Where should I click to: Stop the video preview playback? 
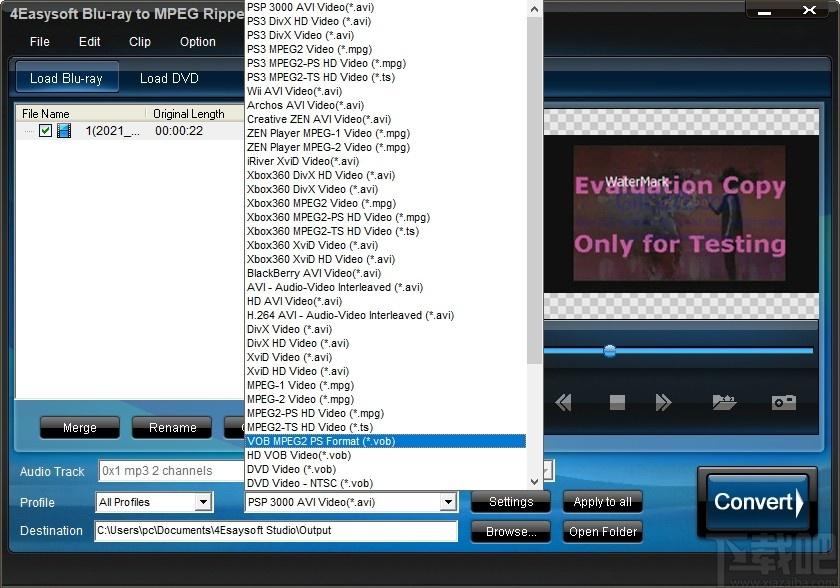point(617,402)
